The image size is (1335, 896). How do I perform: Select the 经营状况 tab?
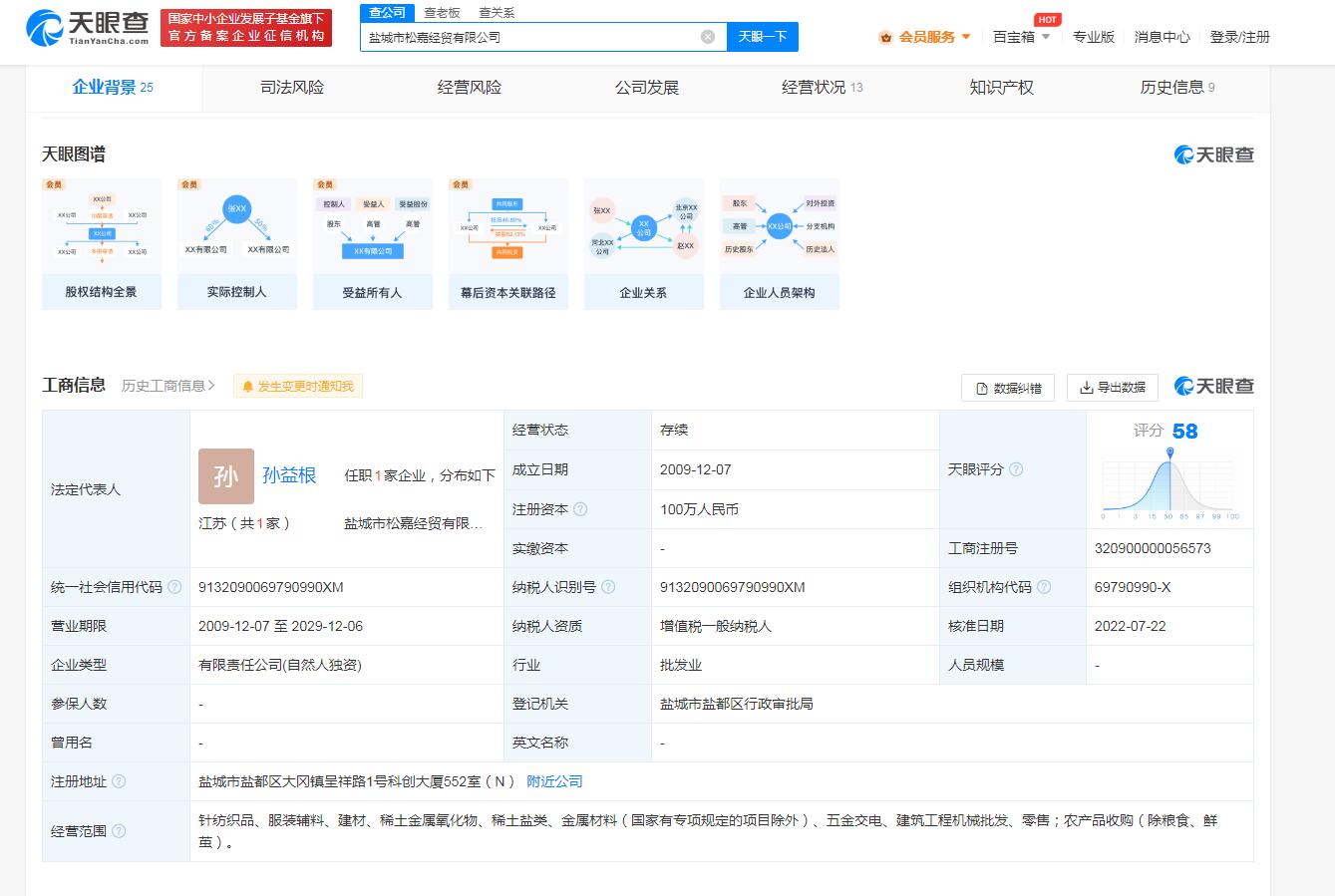click(823, 88)
